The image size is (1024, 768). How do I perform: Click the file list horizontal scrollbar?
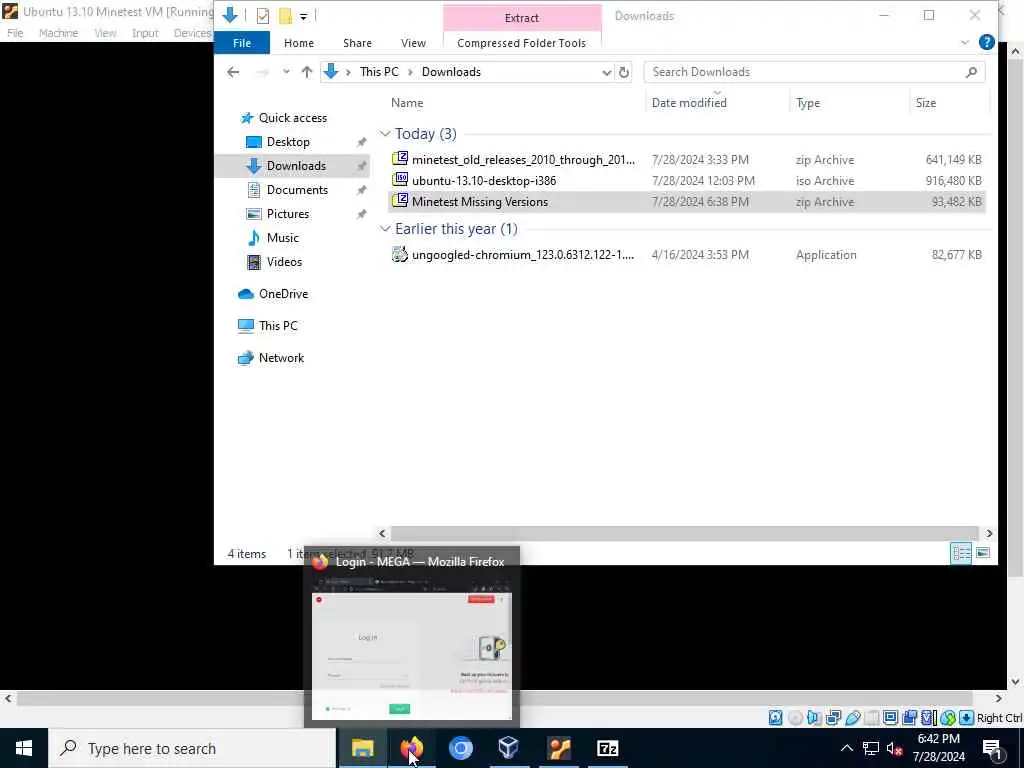(x=684, y=534)
